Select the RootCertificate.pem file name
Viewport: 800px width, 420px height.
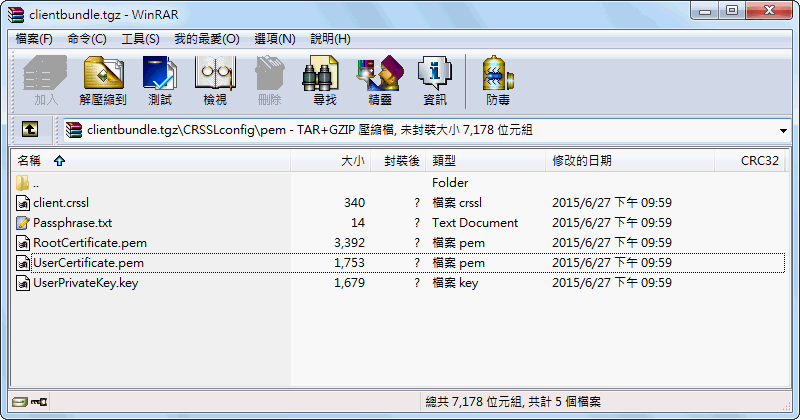coord(90,243)
